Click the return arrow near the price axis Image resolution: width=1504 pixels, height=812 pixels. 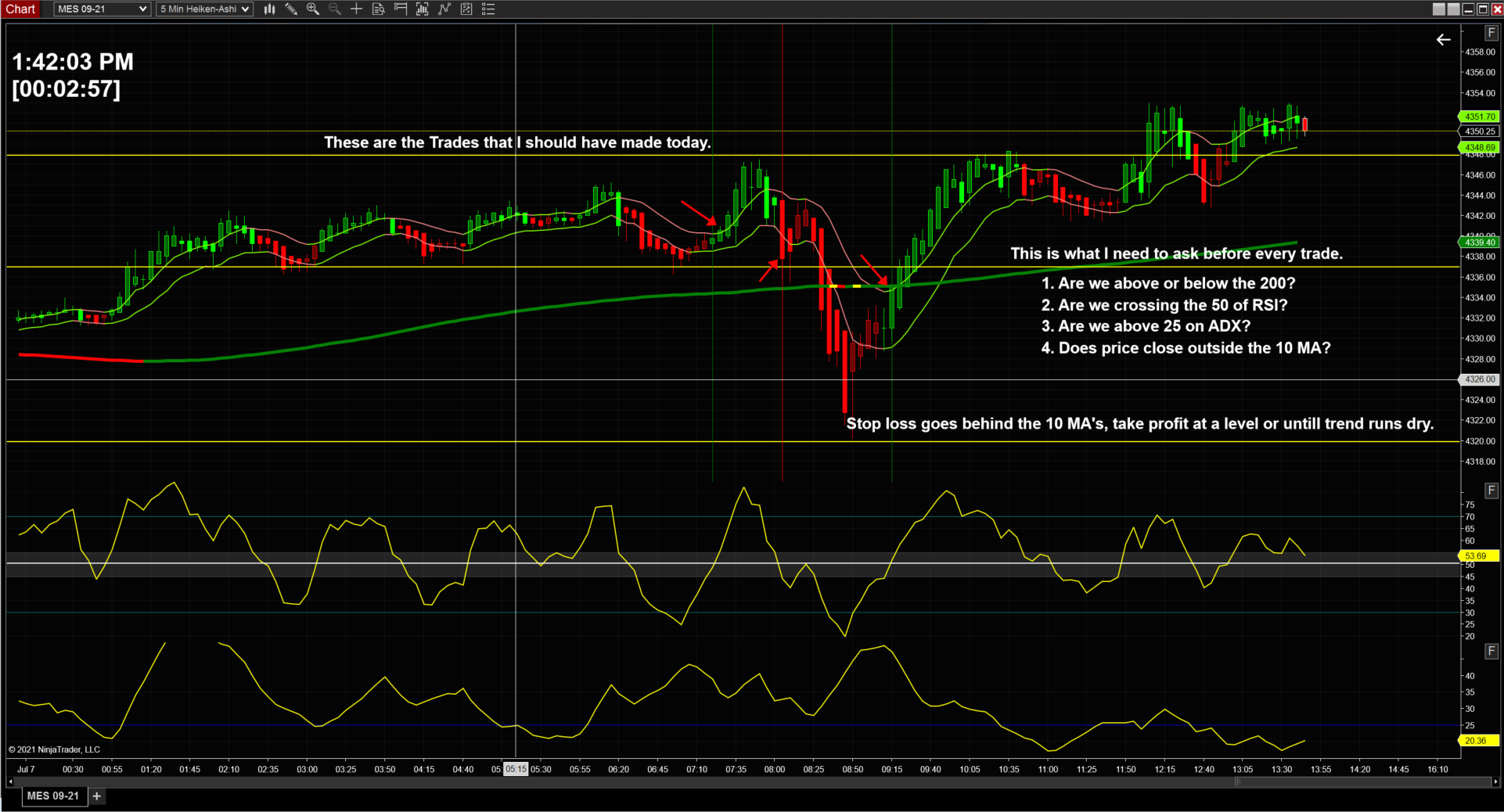click(x=1444, y=40)
